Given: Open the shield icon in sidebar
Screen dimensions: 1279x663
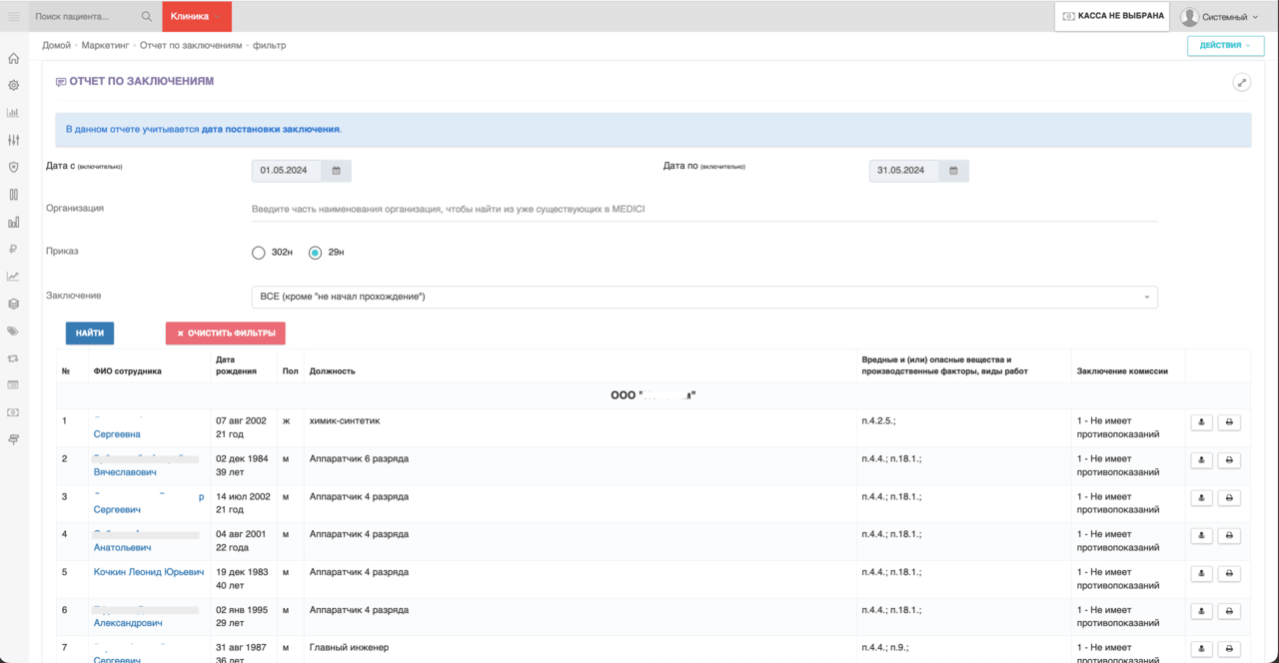Looking at the screenshot, I should point(13,167).
